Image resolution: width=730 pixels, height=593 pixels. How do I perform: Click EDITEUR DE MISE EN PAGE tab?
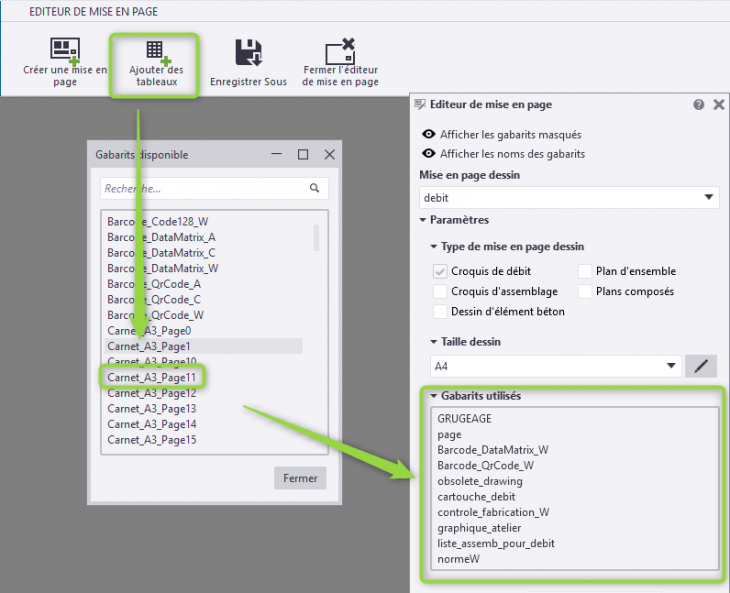tap(94, 12)
